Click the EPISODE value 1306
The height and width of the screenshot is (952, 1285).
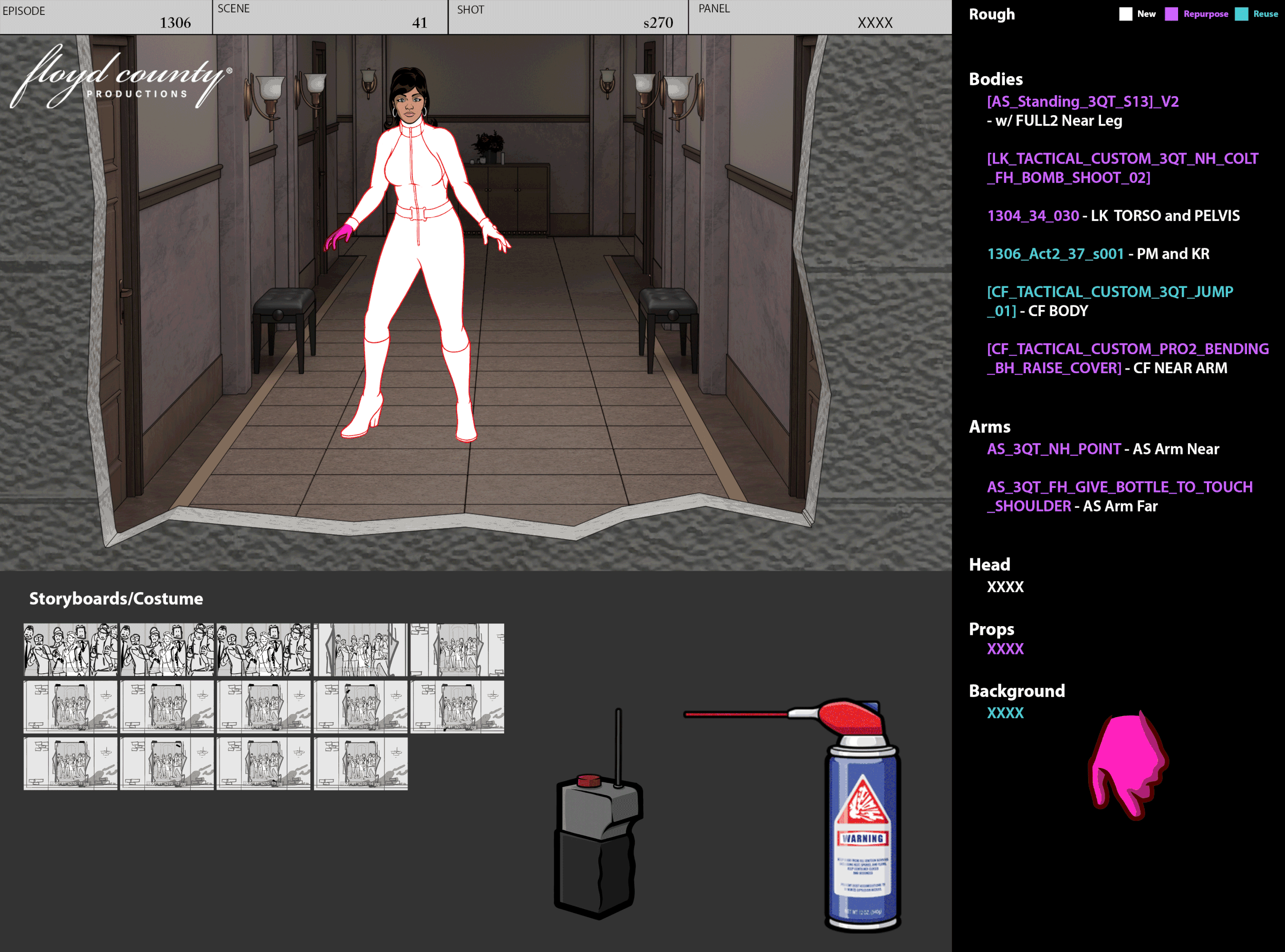point(175,23)
